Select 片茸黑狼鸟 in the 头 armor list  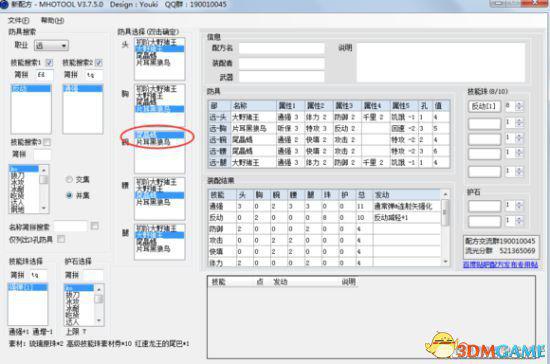click(153, 63)
